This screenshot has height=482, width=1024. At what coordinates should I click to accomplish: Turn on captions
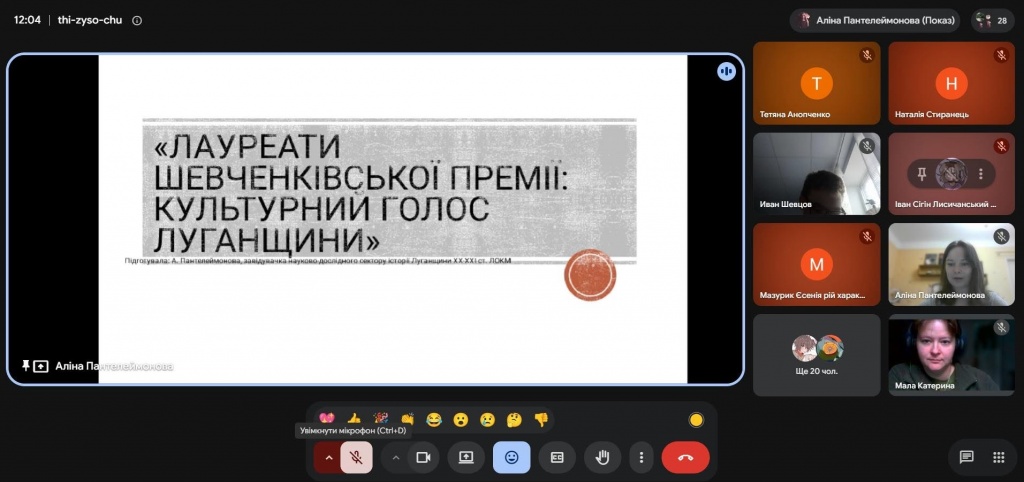557,457
